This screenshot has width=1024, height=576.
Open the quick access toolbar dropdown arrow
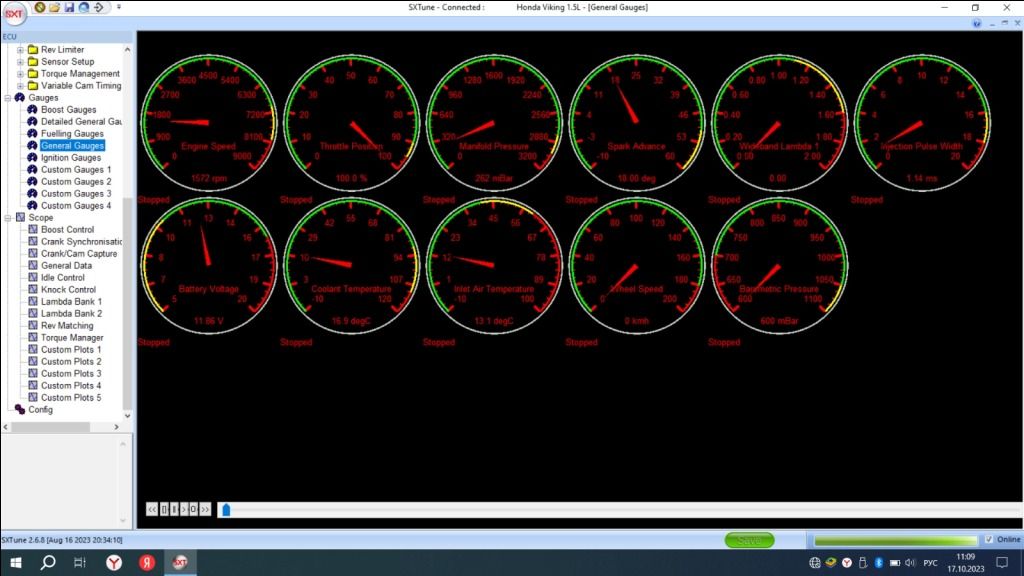119,7
